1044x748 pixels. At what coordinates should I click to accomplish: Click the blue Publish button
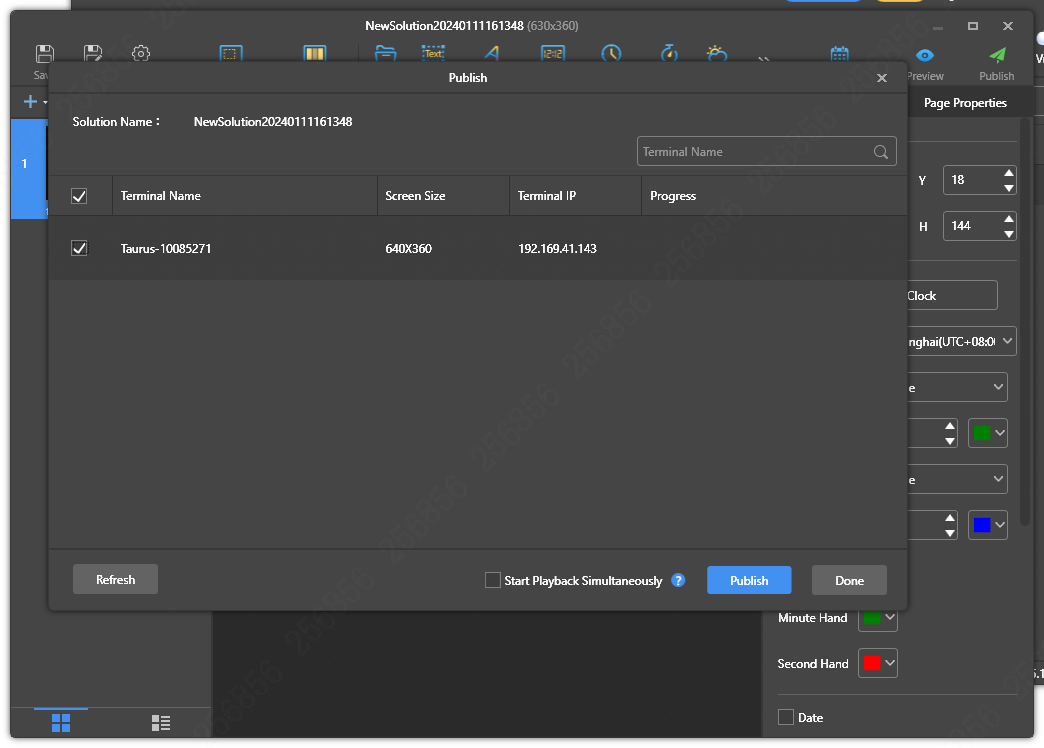pos(748,580)
